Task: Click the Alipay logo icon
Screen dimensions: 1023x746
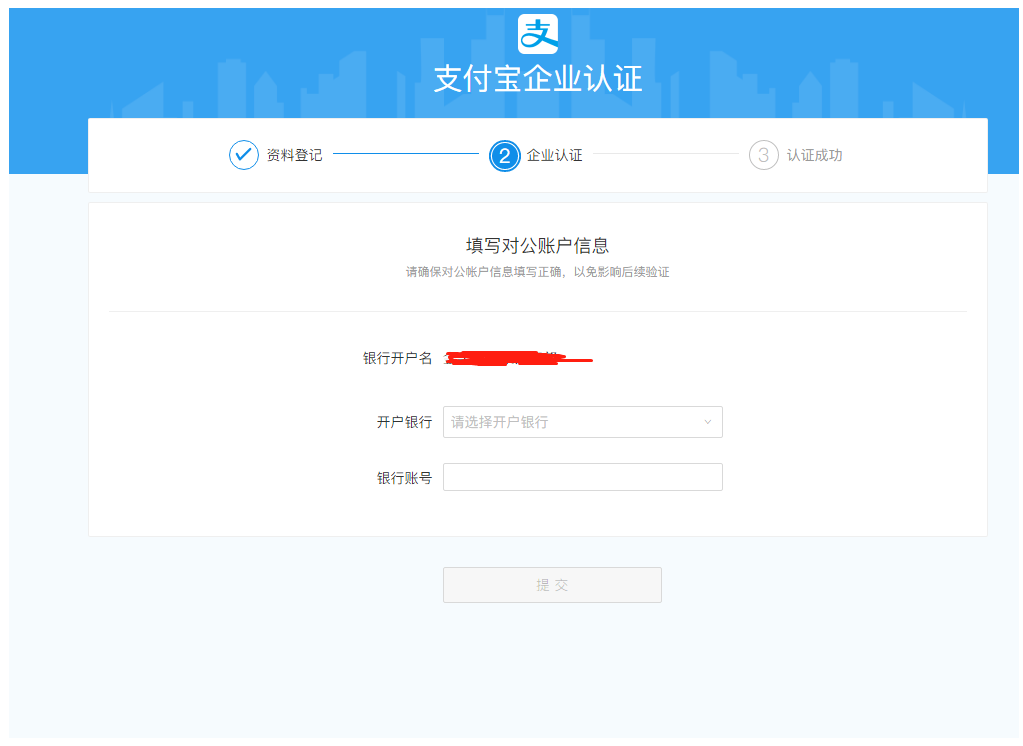Action: point(537,34)
